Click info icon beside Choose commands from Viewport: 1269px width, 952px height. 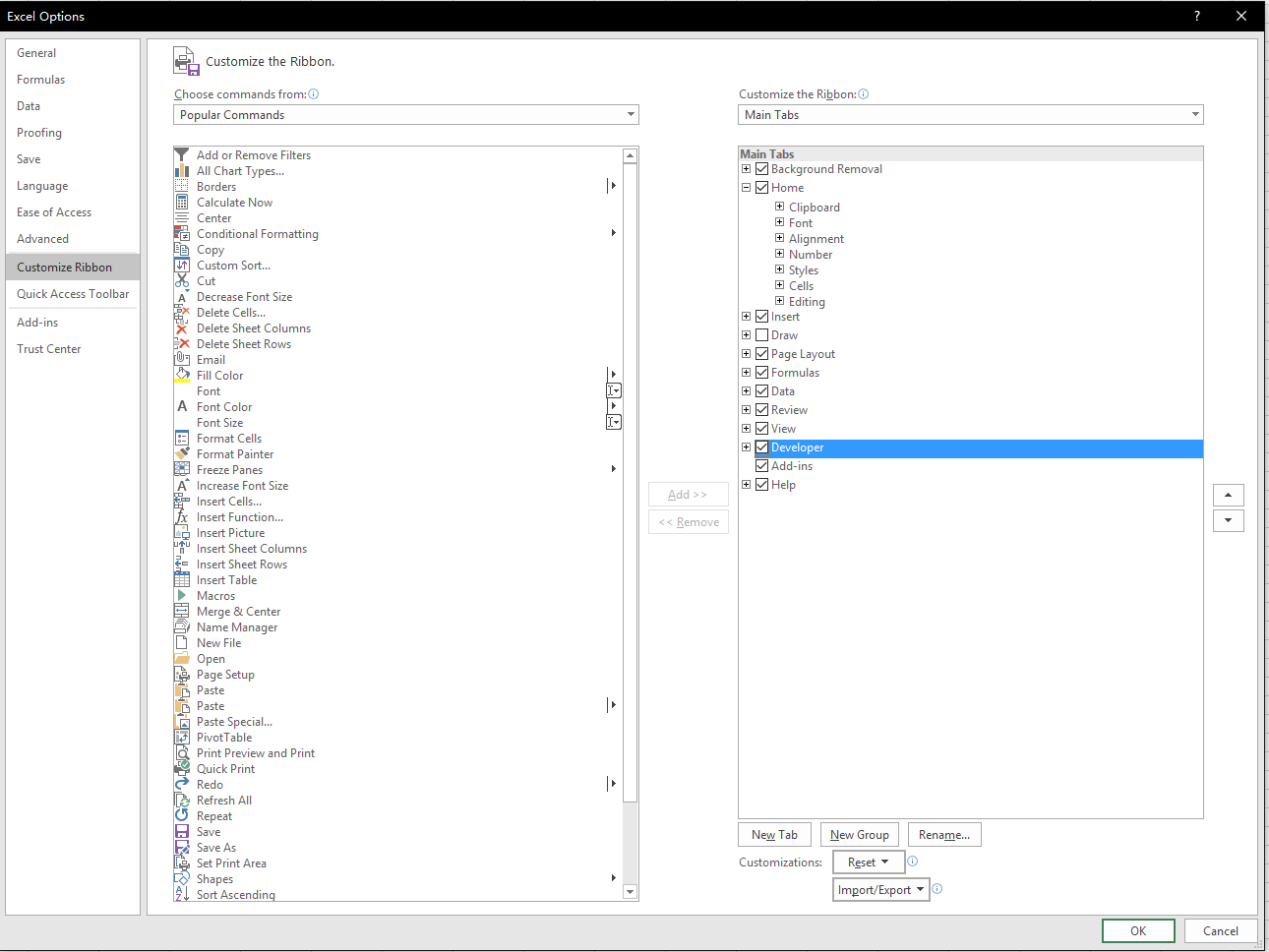point(314,94)
